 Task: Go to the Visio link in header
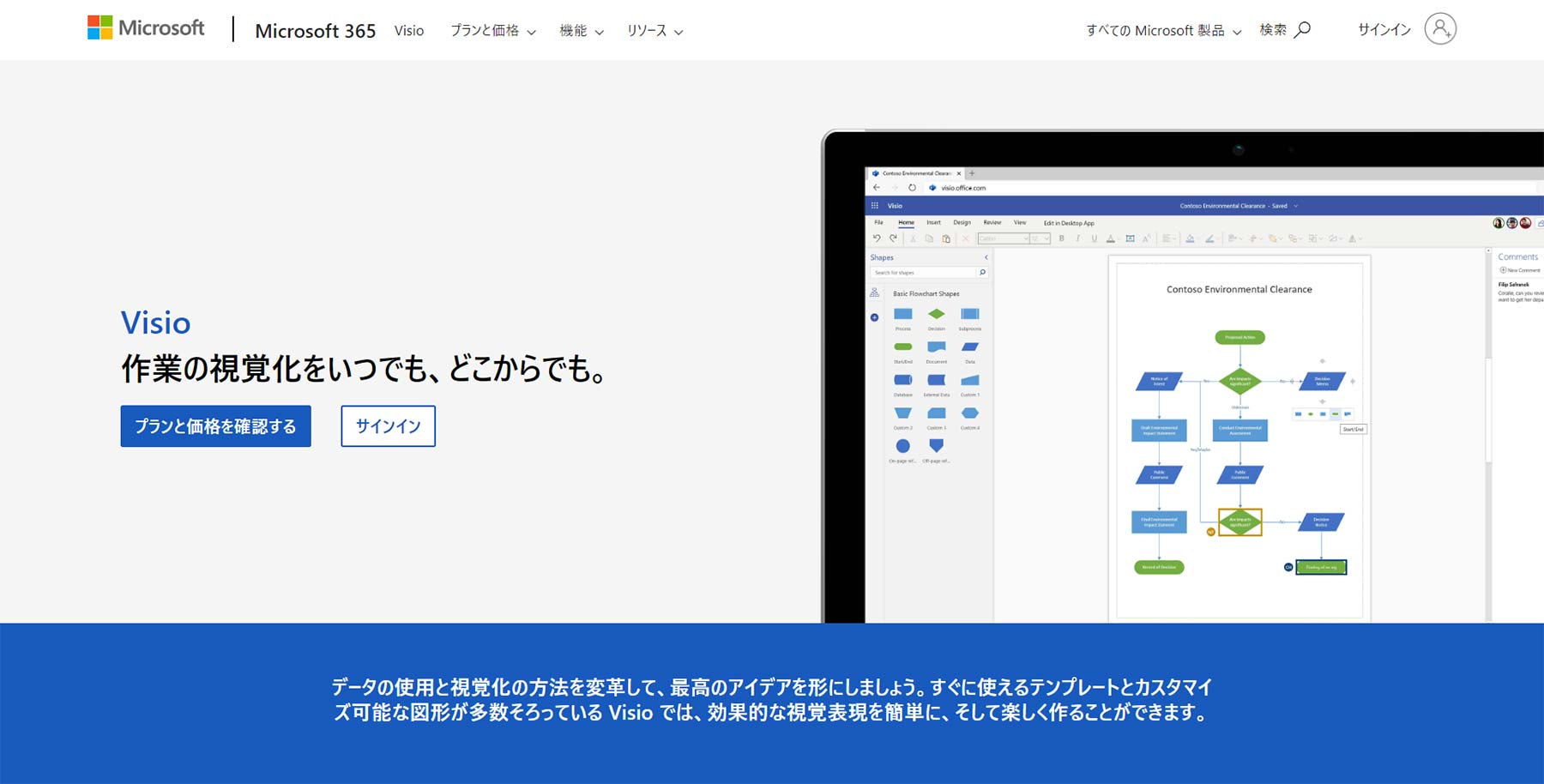click(409, 31)
